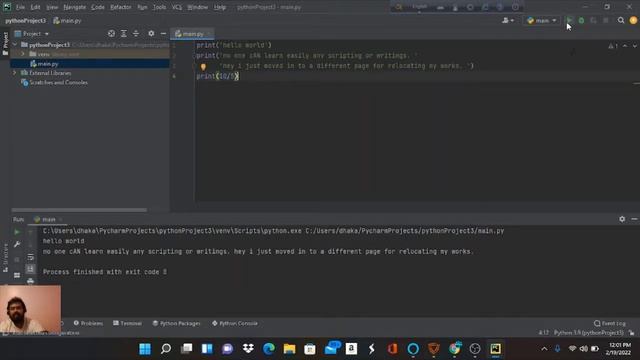Screen dimensions: 640x360
Task: Open the Run menu
Action: click(142, 7)
